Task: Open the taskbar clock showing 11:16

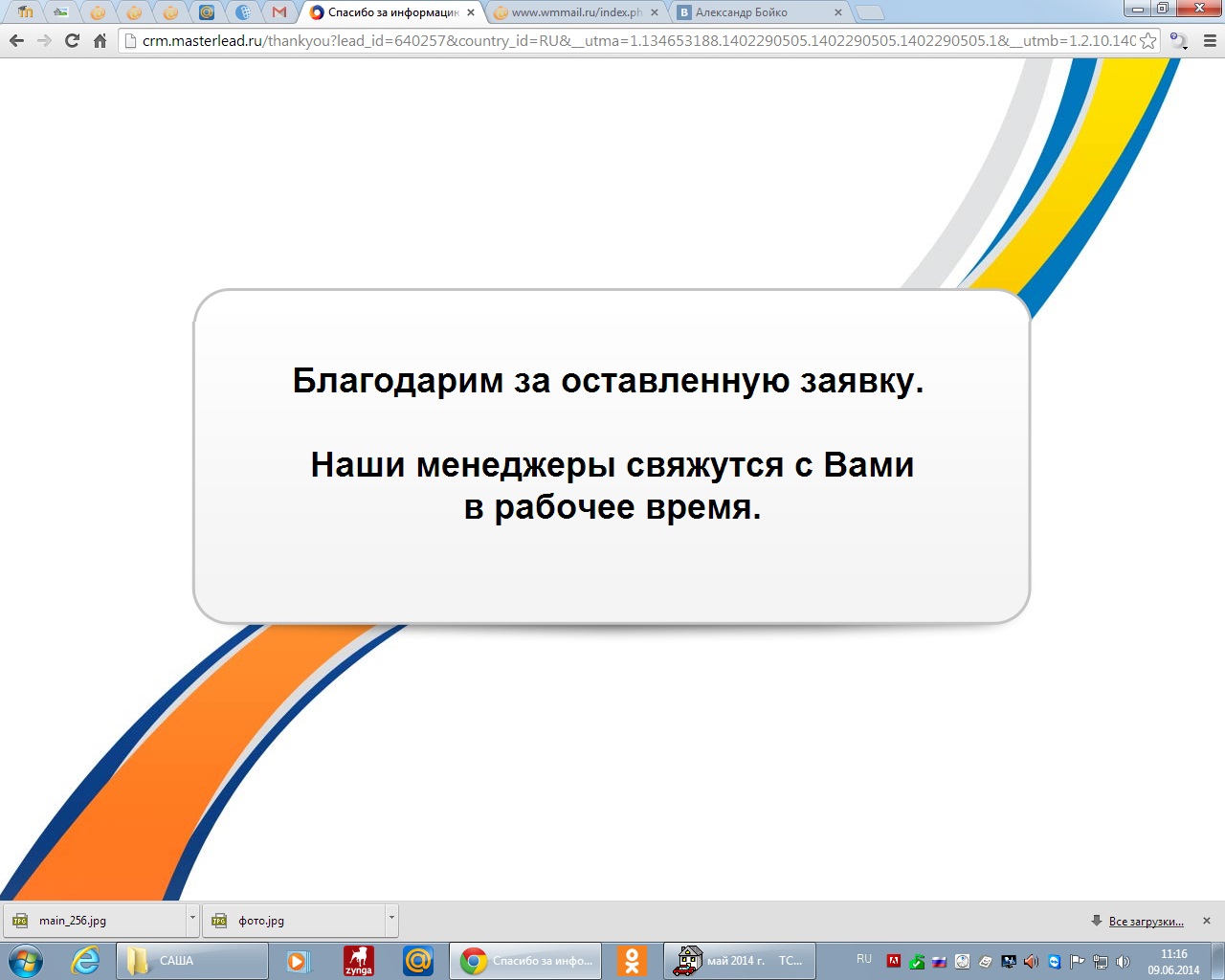Action: (1173, 962)
